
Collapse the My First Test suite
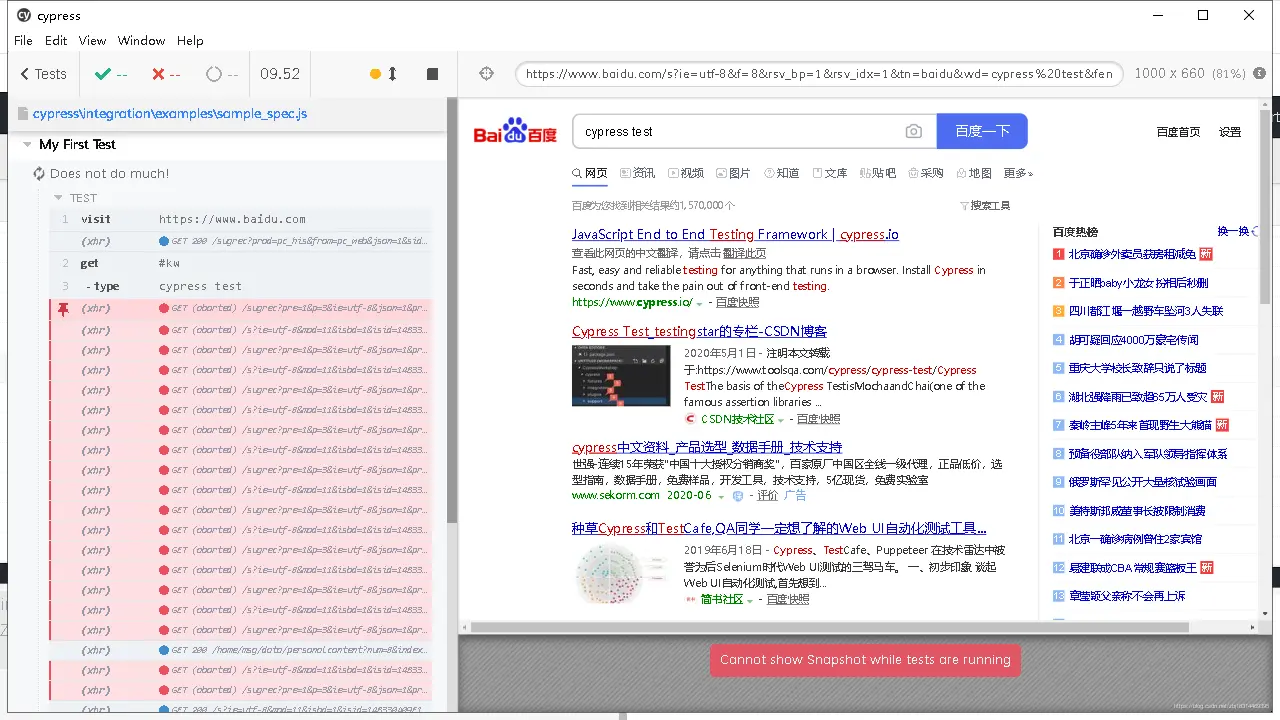click(26, 144)
